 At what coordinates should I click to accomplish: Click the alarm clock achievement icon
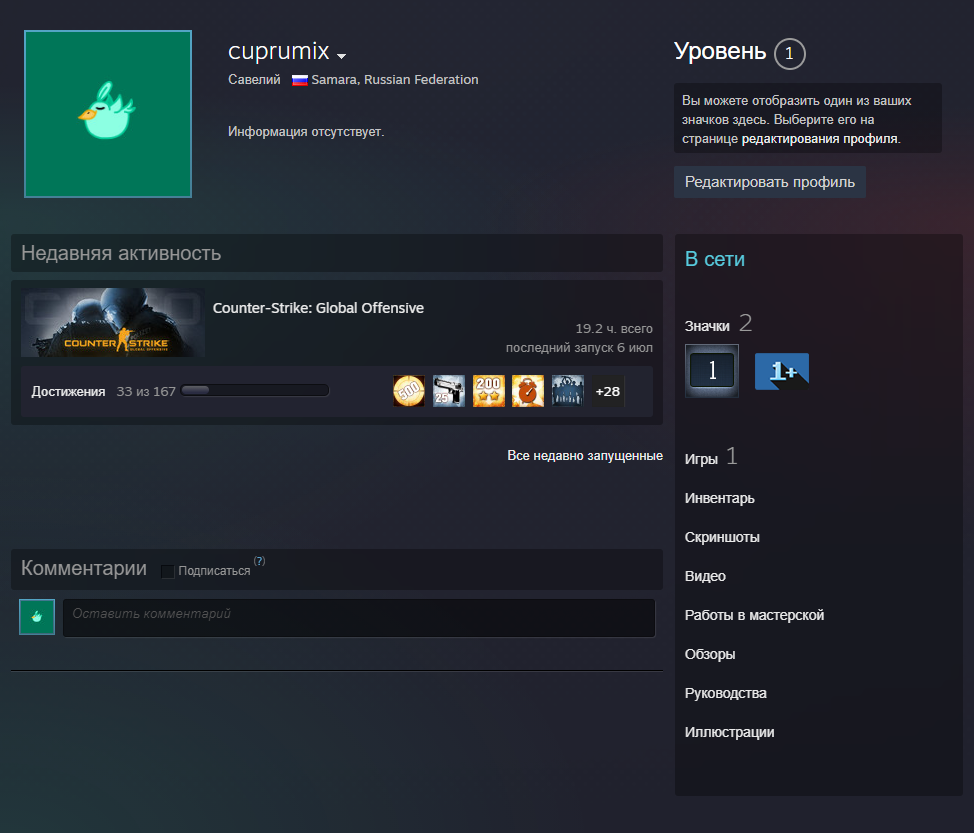[528, 391]
